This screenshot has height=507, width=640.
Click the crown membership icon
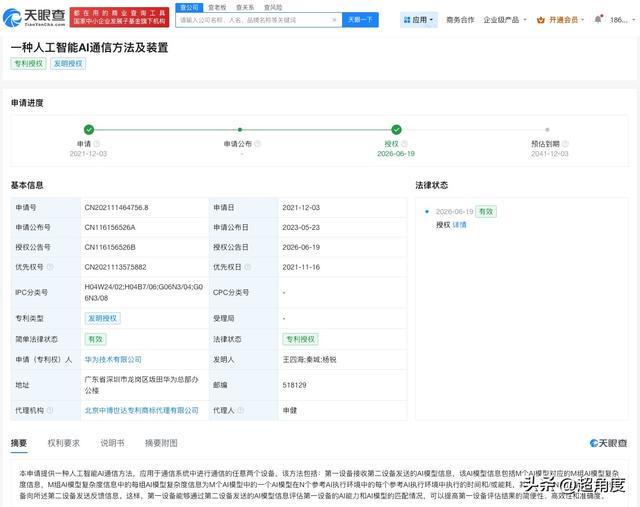[541, 20]
